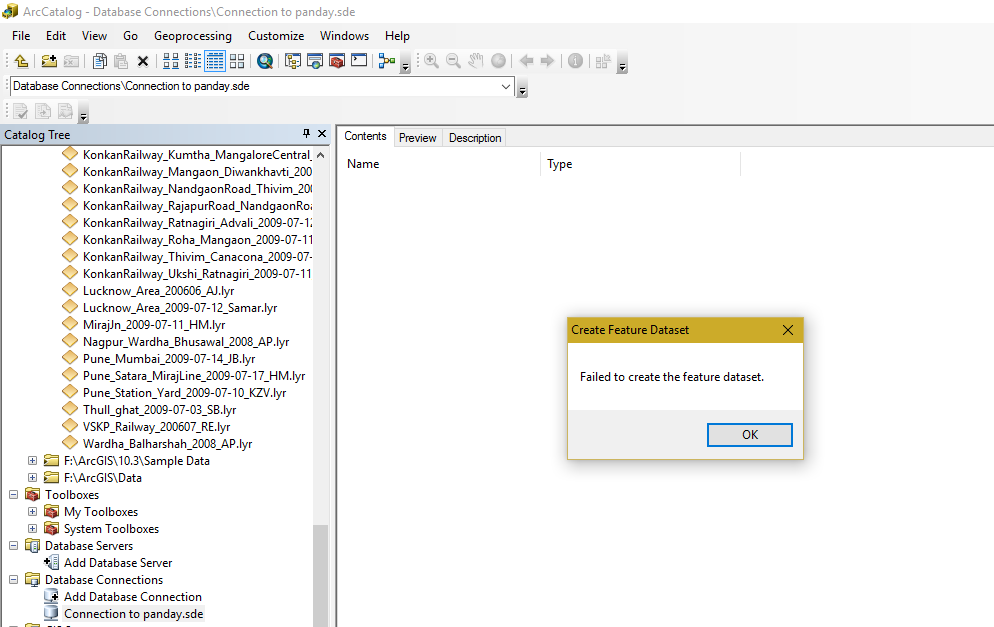Switch to List view icon
Screen dimensions: 994x627
click(x=193, y=61)
